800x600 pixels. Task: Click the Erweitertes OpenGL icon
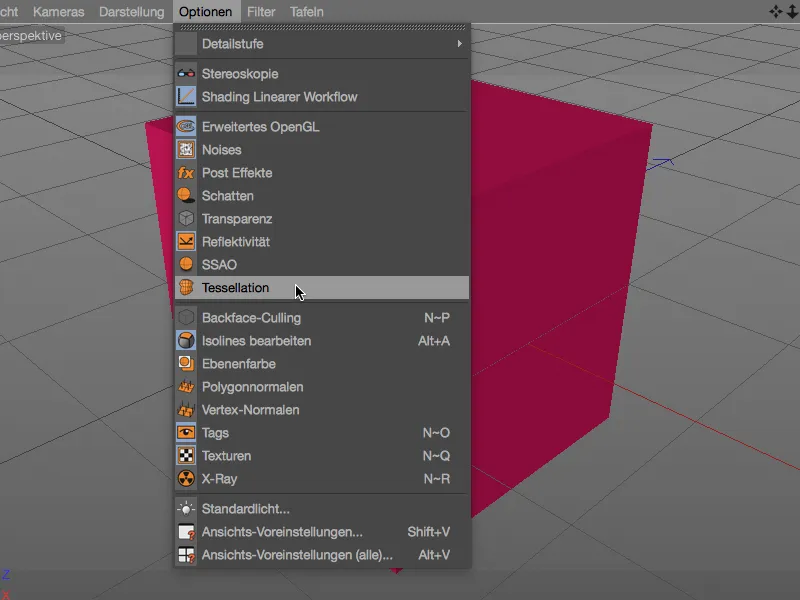pos(186,127)
